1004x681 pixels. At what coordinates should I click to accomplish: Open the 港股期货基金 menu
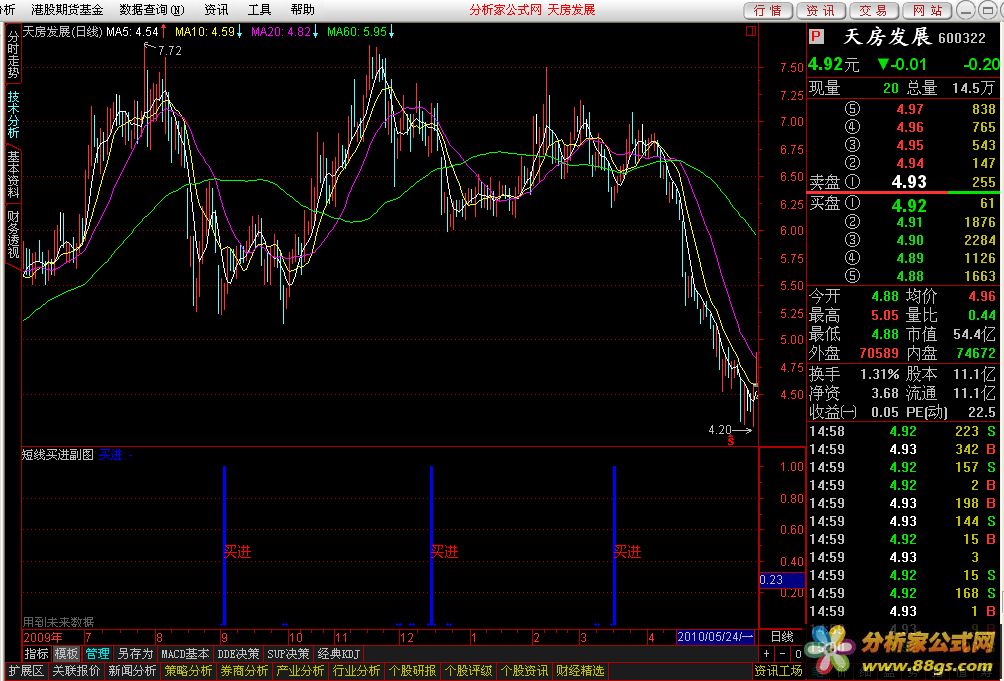(x=67, y=10)
